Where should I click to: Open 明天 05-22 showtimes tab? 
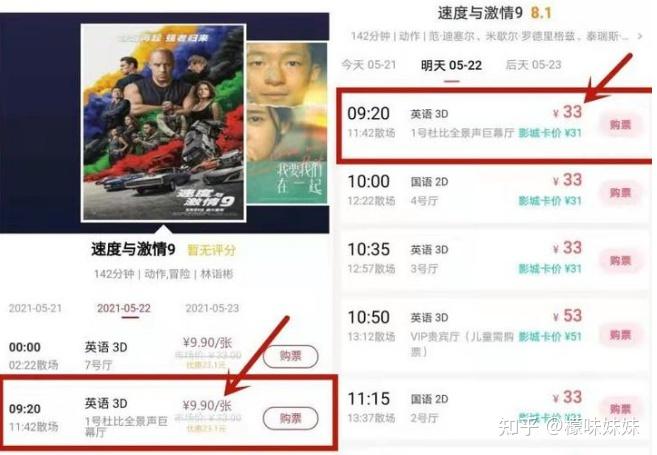click(451, 65)
